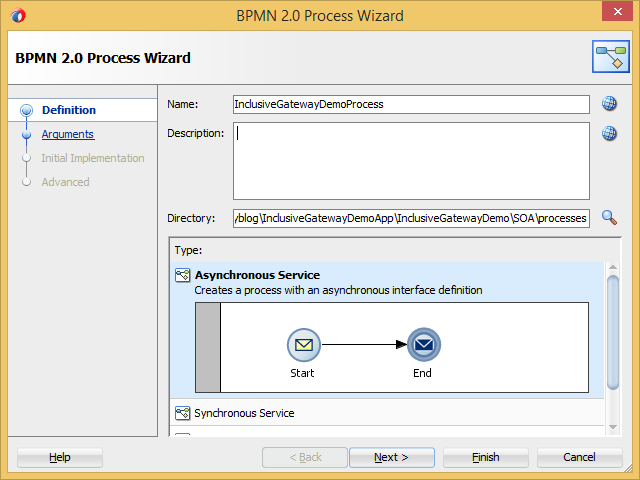This screenshot has width=640, height=480.
Task: Click the Directory path field
Action: (x=411, y=218)
